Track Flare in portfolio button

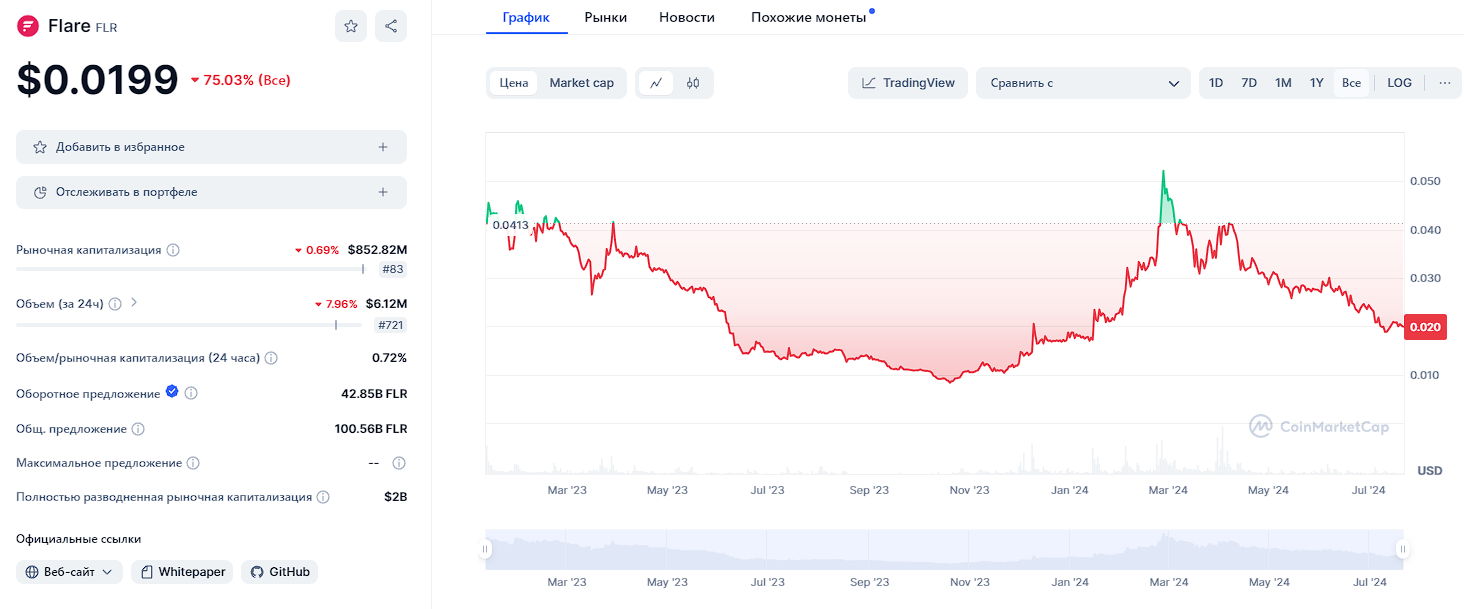click(211, 192)
